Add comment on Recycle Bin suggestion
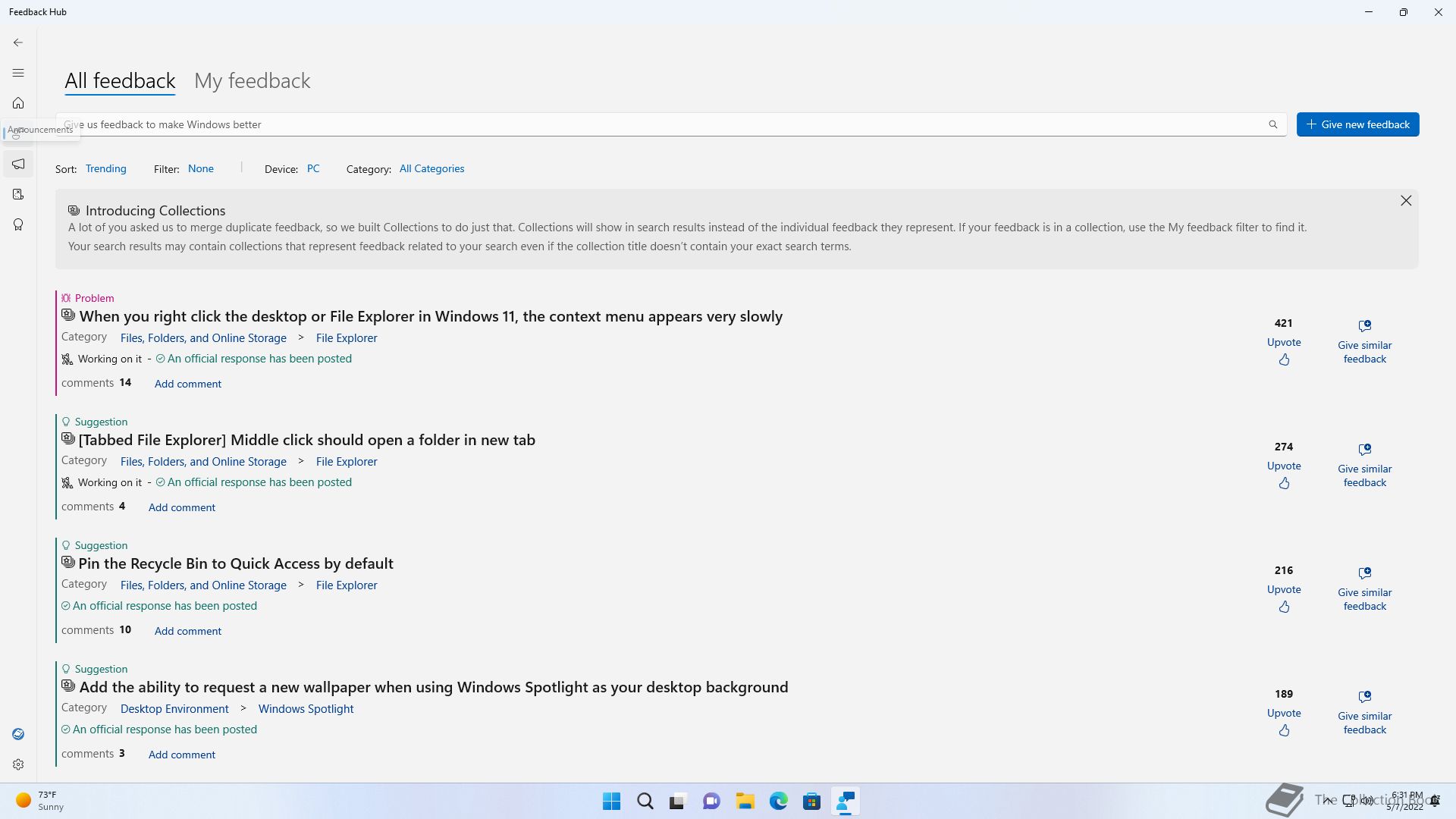The width and height of the screenshot is (1456, 819). click(188, 631)
